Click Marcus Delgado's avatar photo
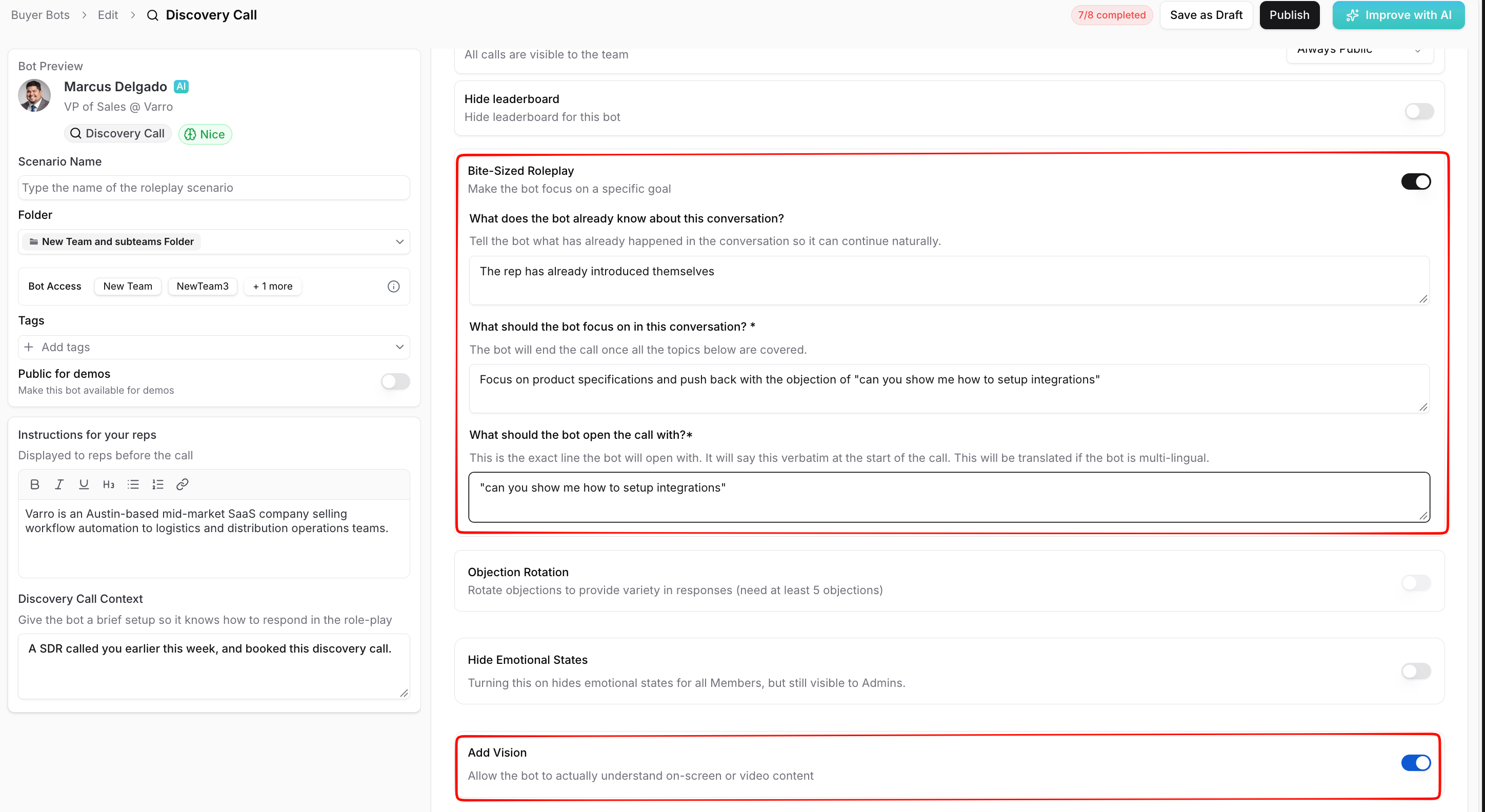Screen dimensions: 1485x812 (x=34, y=95)
